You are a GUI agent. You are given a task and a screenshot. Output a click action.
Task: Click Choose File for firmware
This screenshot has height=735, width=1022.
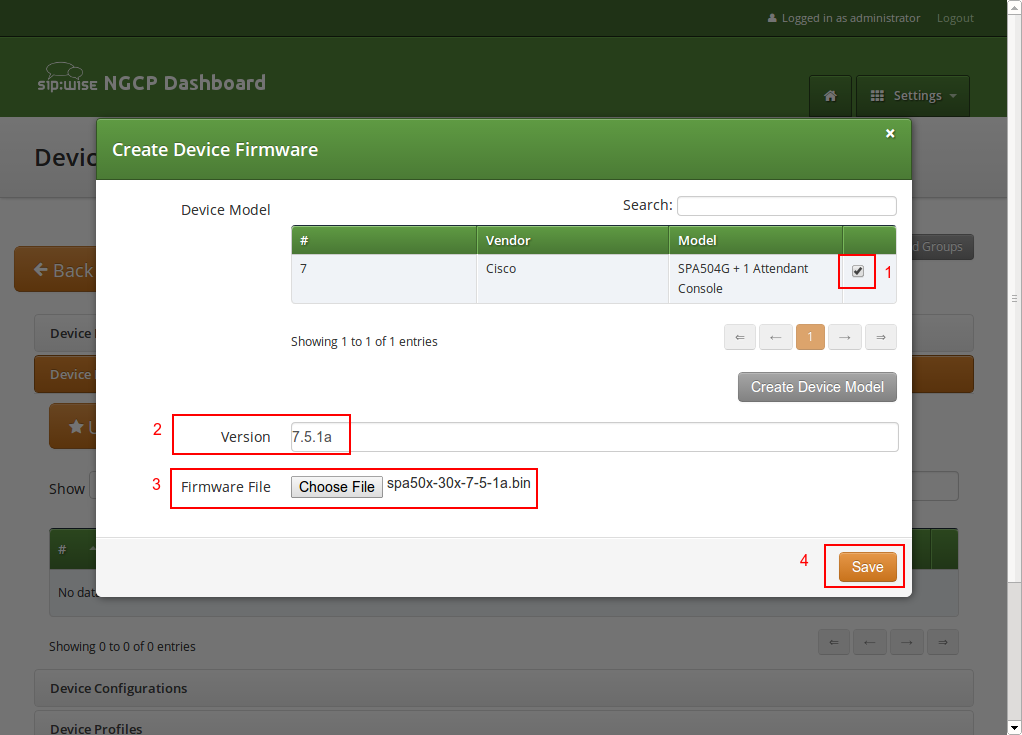point(336,487)
